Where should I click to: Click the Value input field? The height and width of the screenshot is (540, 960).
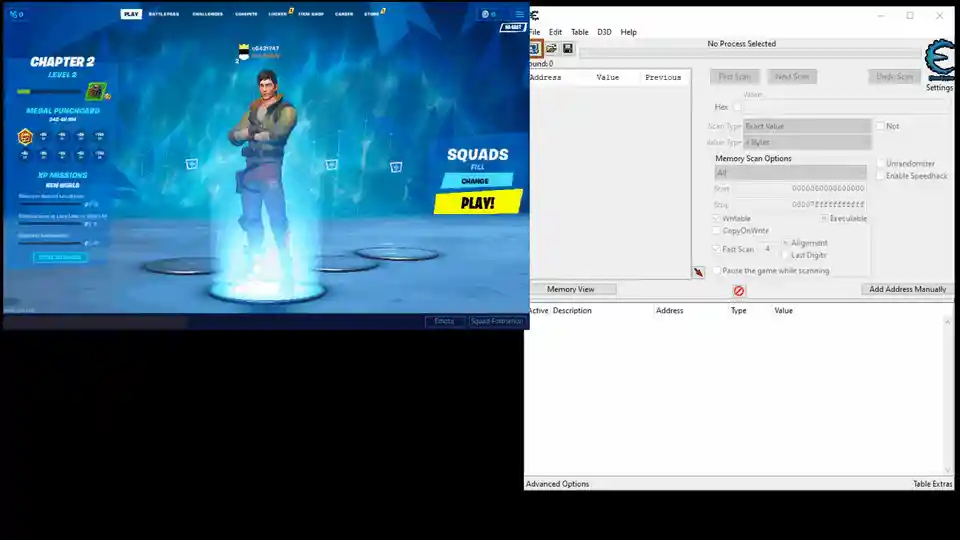tap(846, 107)
